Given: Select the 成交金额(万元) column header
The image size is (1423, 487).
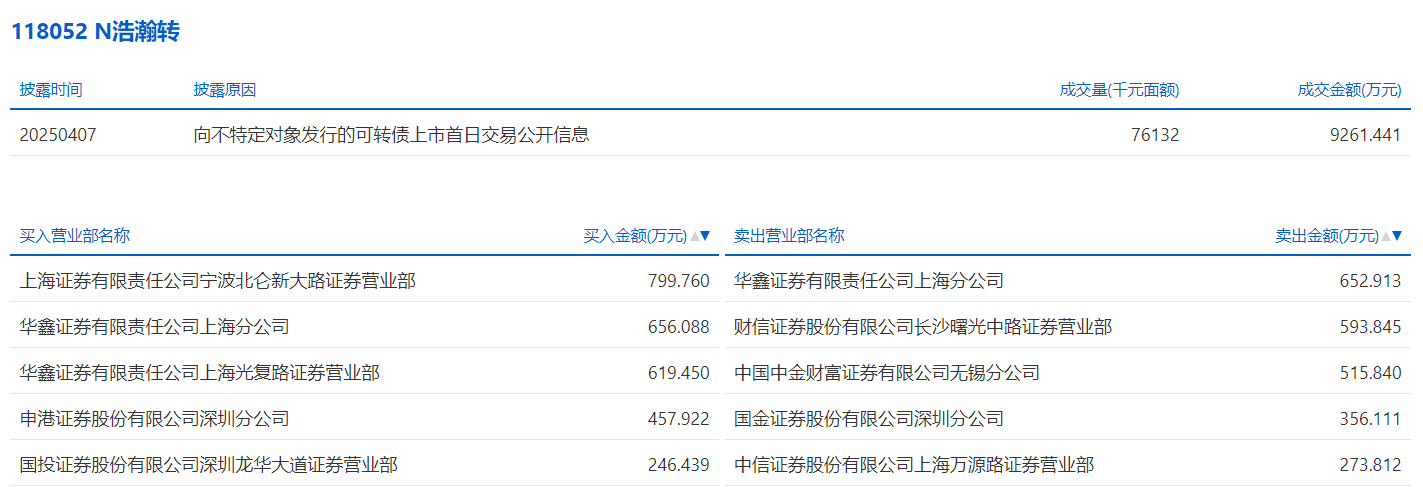Looking at the screenshot, I should [x=1349, y=90].
